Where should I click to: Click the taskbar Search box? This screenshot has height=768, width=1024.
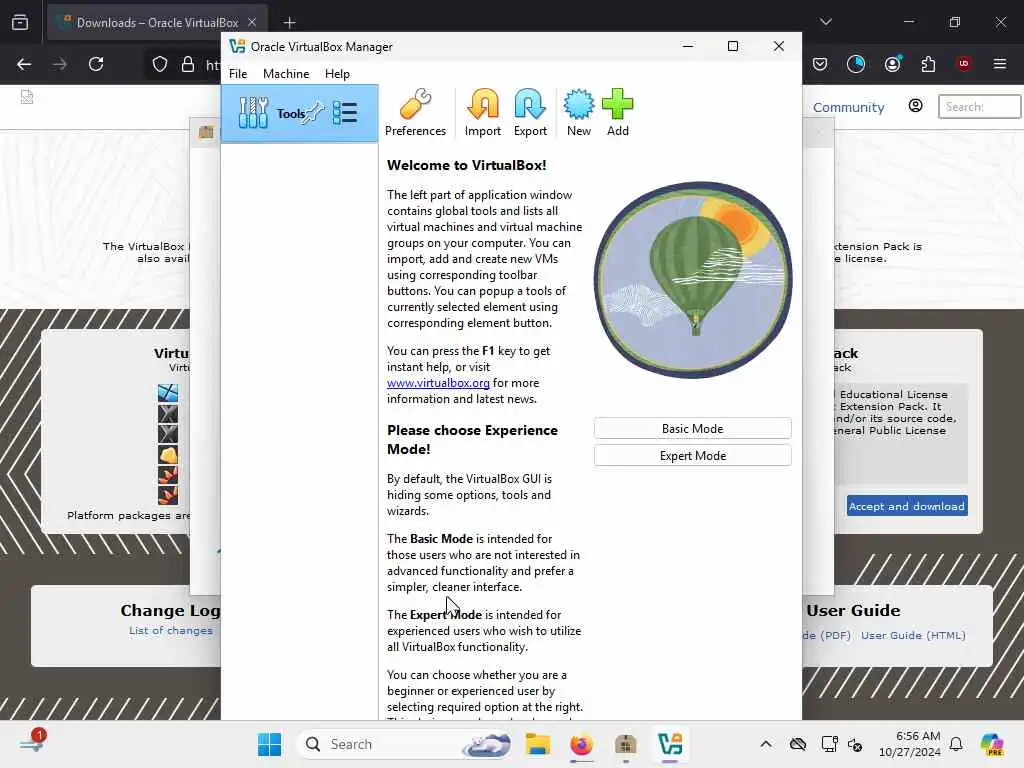pos(405,744)
